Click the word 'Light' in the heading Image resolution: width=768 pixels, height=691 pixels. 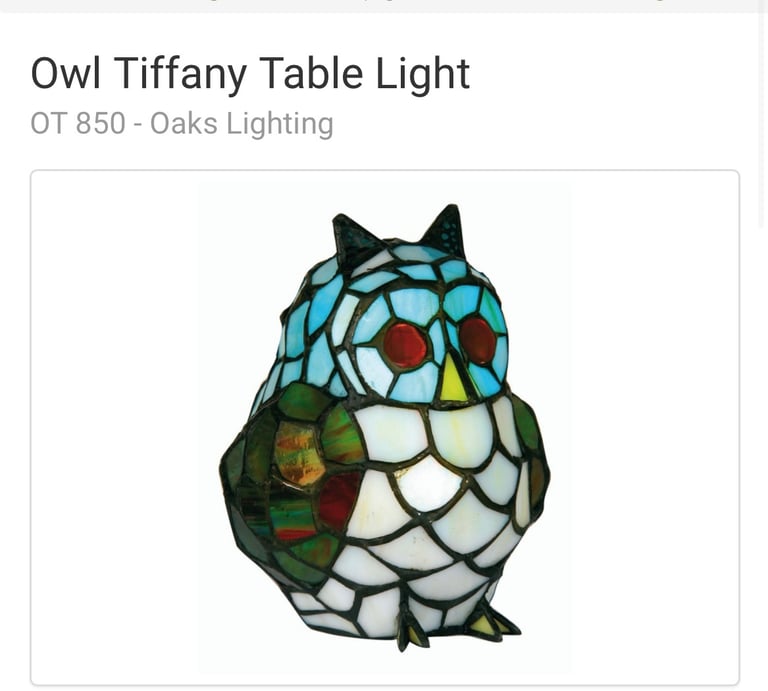[x=423, y=73]
